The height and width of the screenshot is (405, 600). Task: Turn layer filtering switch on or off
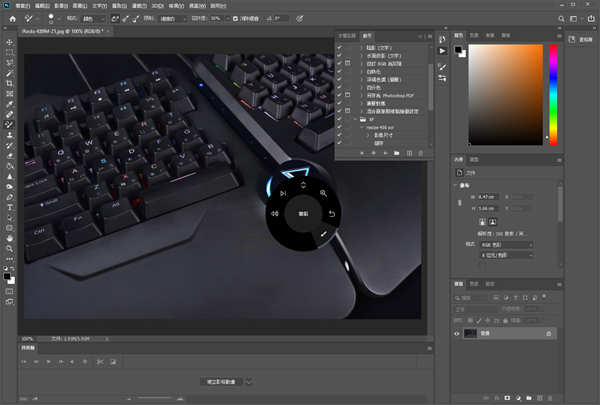pyautogui.click(x=544, y=297)
